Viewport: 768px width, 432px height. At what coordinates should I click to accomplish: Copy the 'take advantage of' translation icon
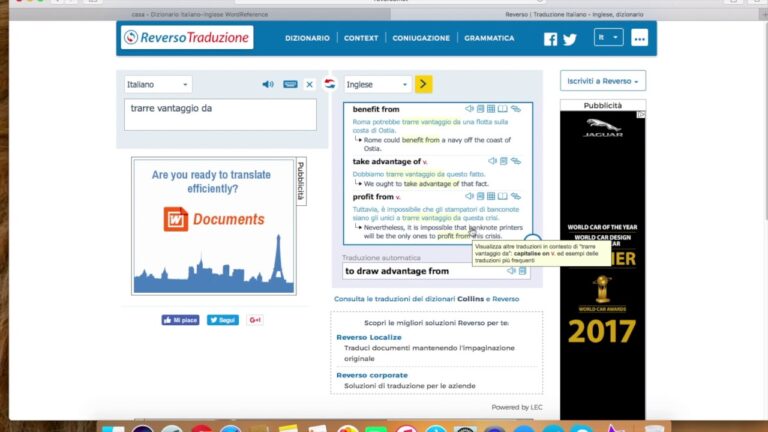[504, 161]
